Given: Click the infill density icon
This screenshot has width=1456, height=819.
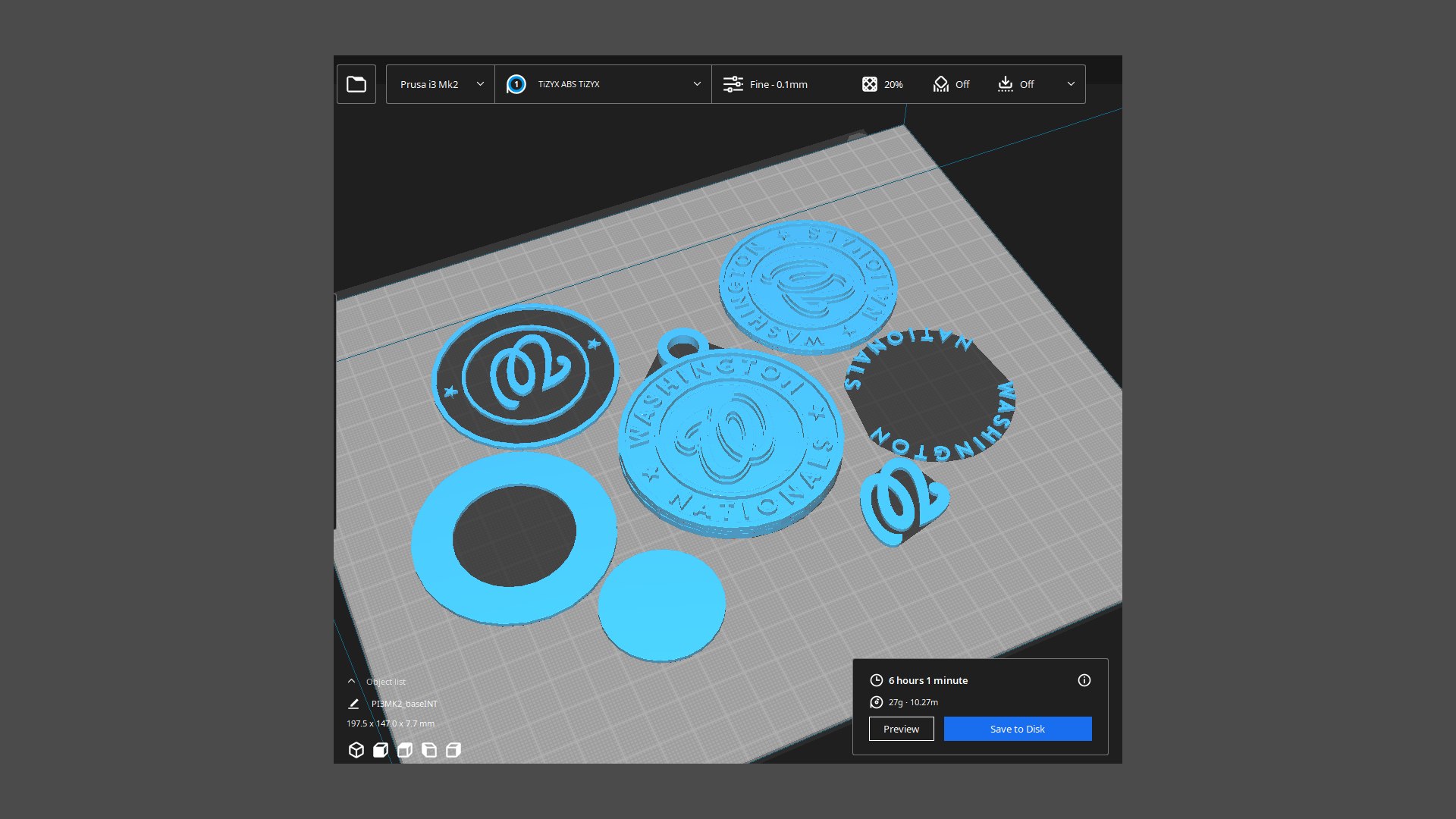Looking at the screenshot, I should (x=870, y=84).
